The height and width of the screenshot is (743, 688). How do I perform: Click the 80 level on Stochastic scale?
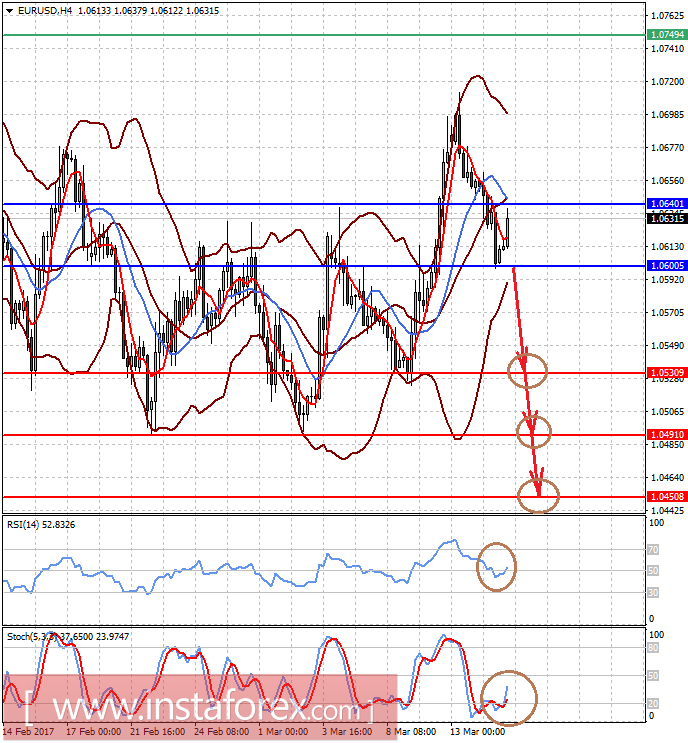pyautogui.click(x=653, y=648)
